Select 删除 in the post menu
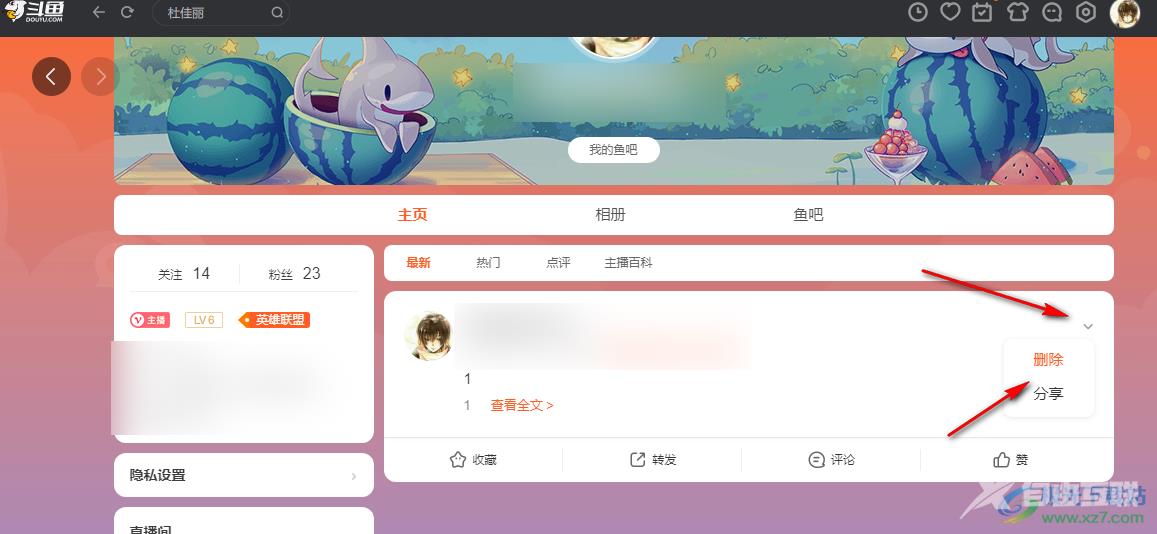This screenshot has width=1157, height=534. pos(1049,360)
